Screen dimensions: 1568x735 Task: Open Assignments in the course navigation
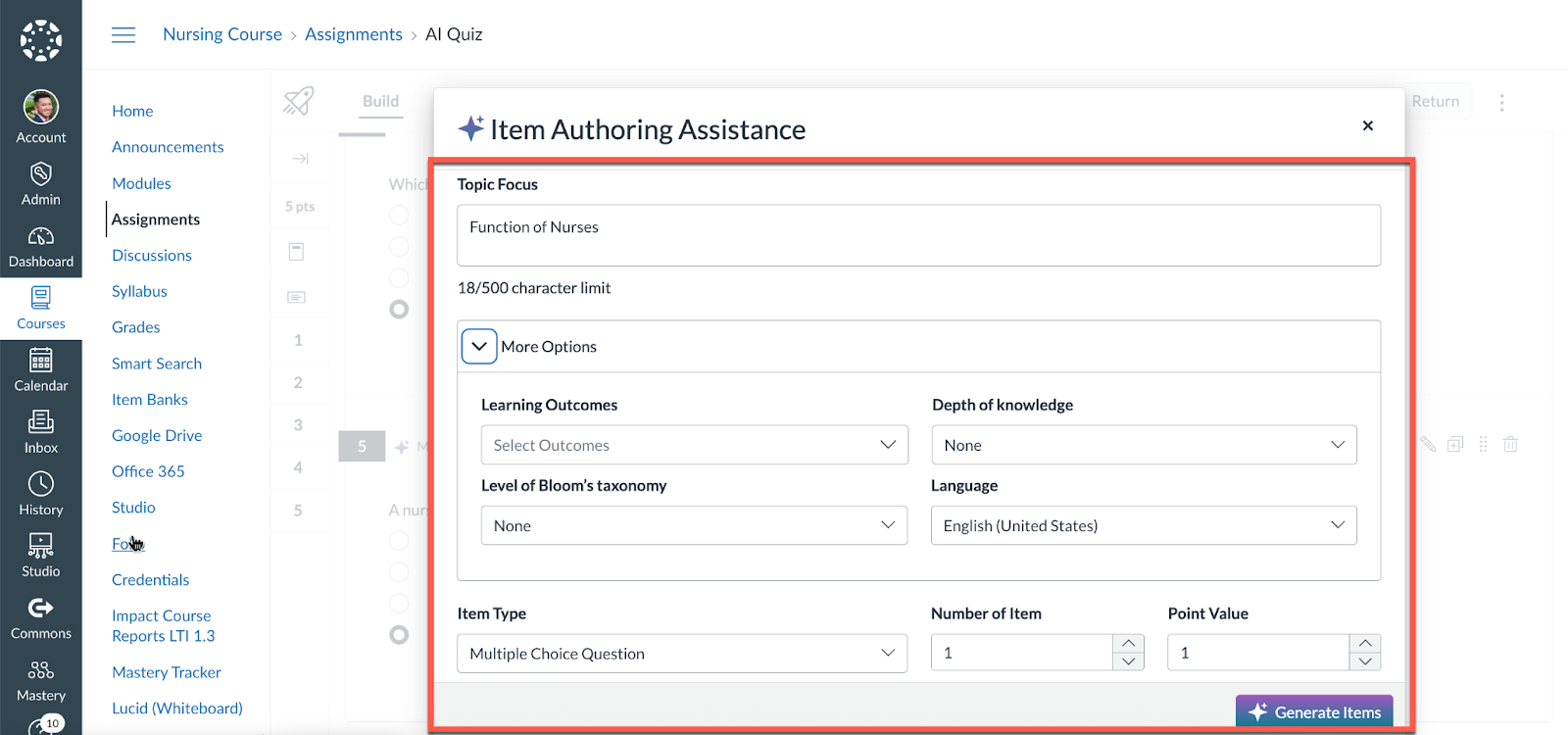(156, 220)
